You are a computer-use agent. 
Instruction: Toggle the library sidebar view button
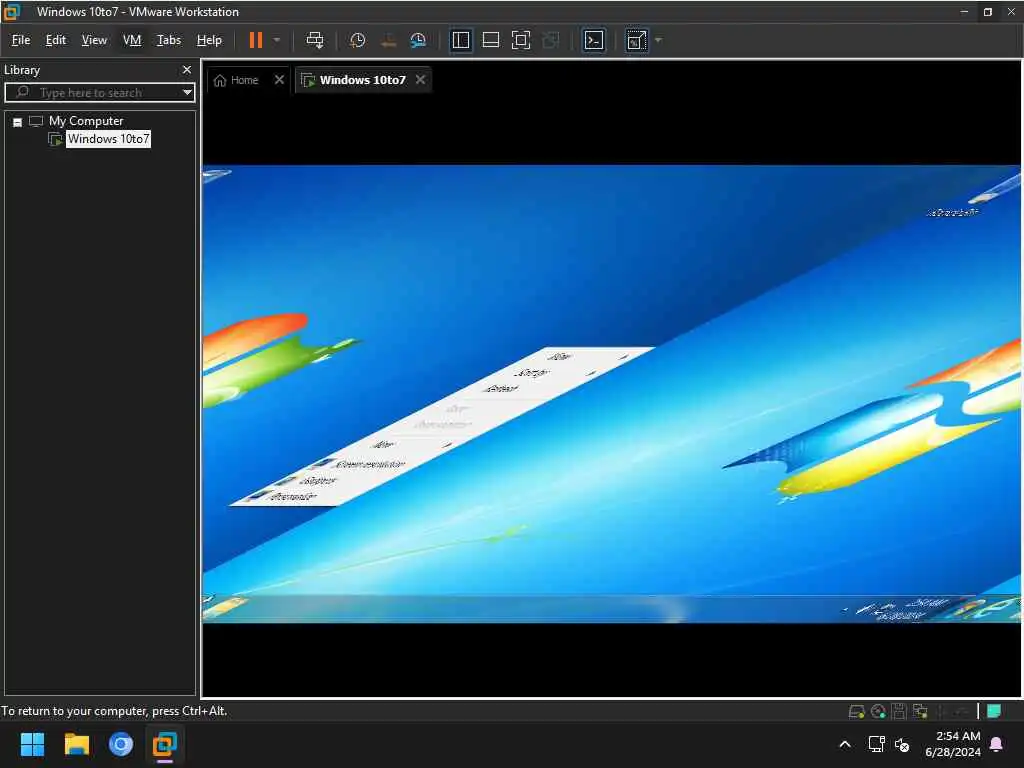coord(461,40)
